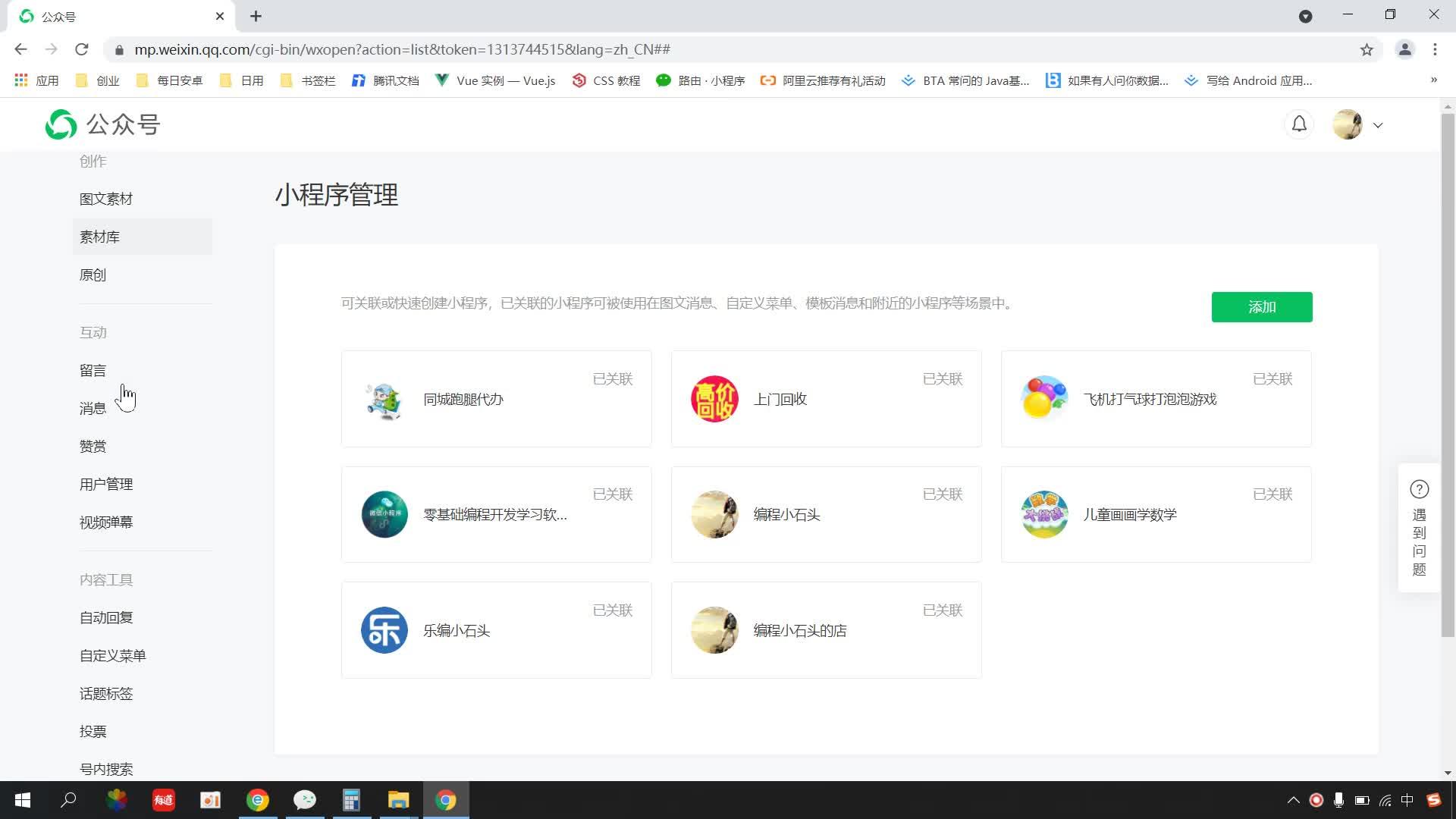This screenshot has height=819, width=1456.
Task: Open the 应用 apps bookmark
Action: 36,80
